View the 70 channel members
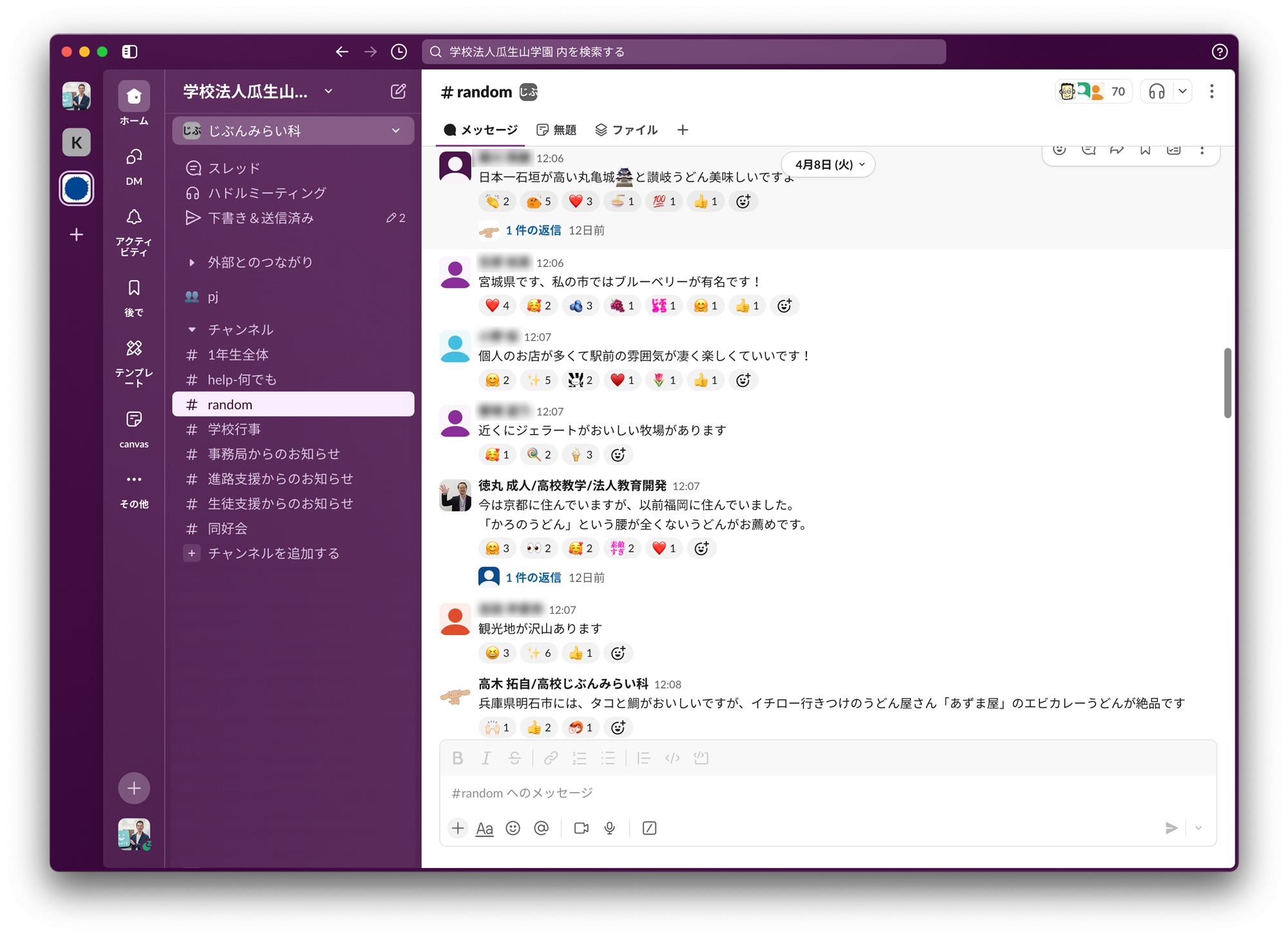 click(x=1094, y=91)
